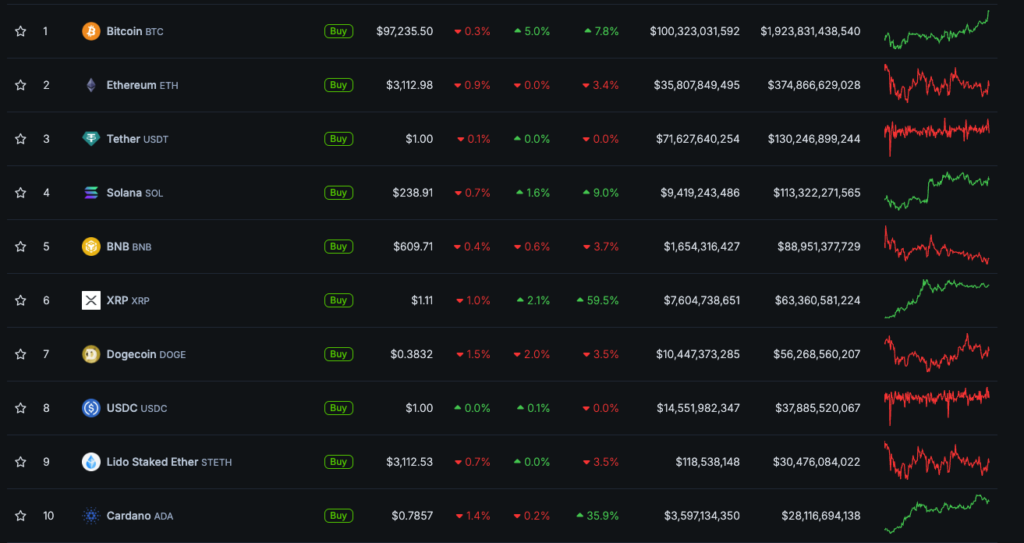The image size is (1024, 543).
Task: Click the Bitcoin coin logo icon
Action: point(91,31)
